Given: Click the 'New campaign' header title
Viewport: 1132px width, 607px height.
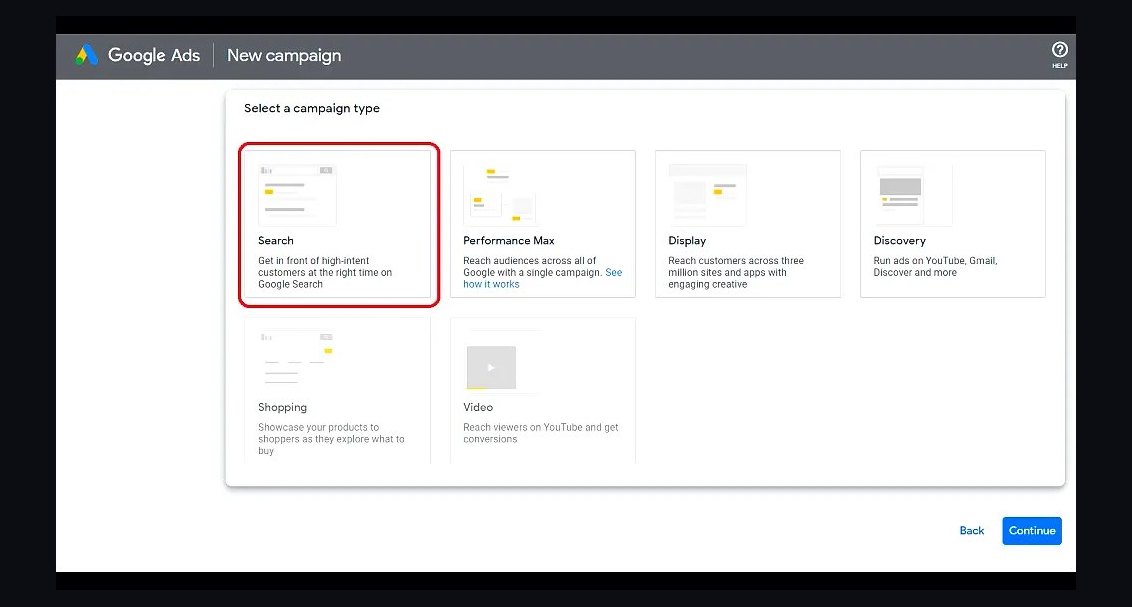Looking at the screenshot, I should click(284, 56).
